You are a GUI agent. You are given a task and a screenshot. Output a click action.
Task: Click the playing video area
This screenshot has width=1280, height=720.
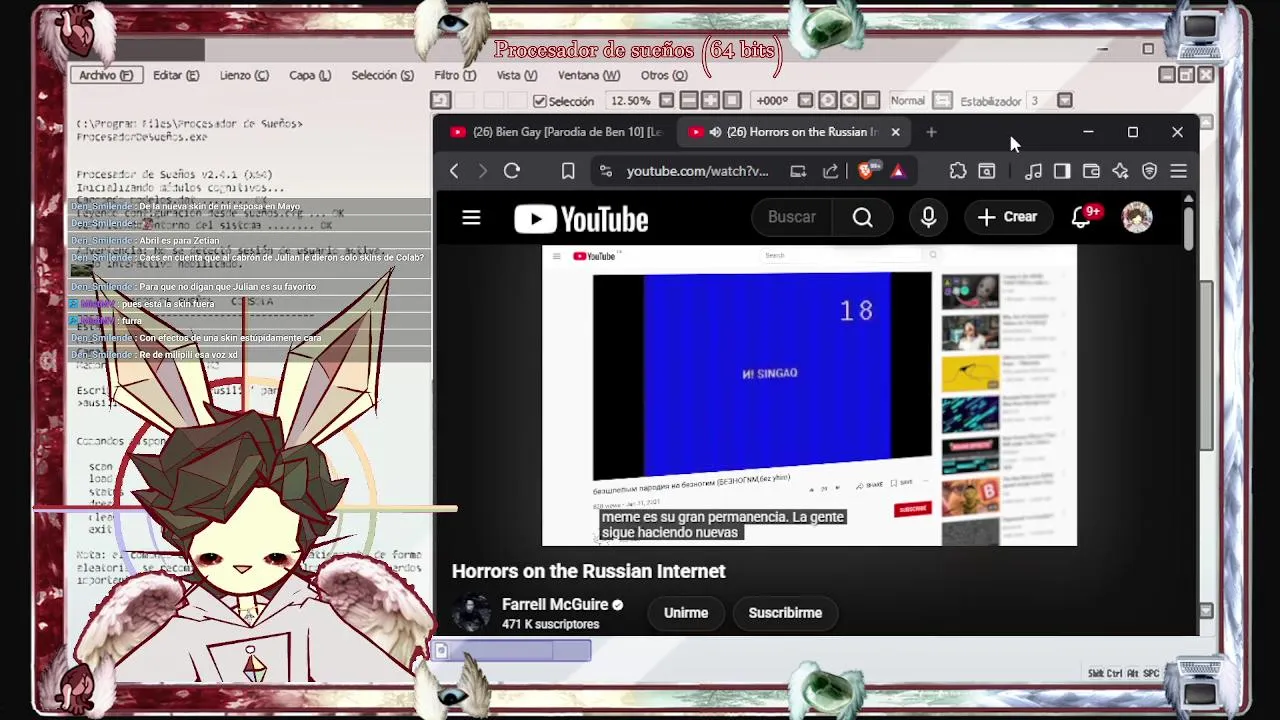point(809,395)
